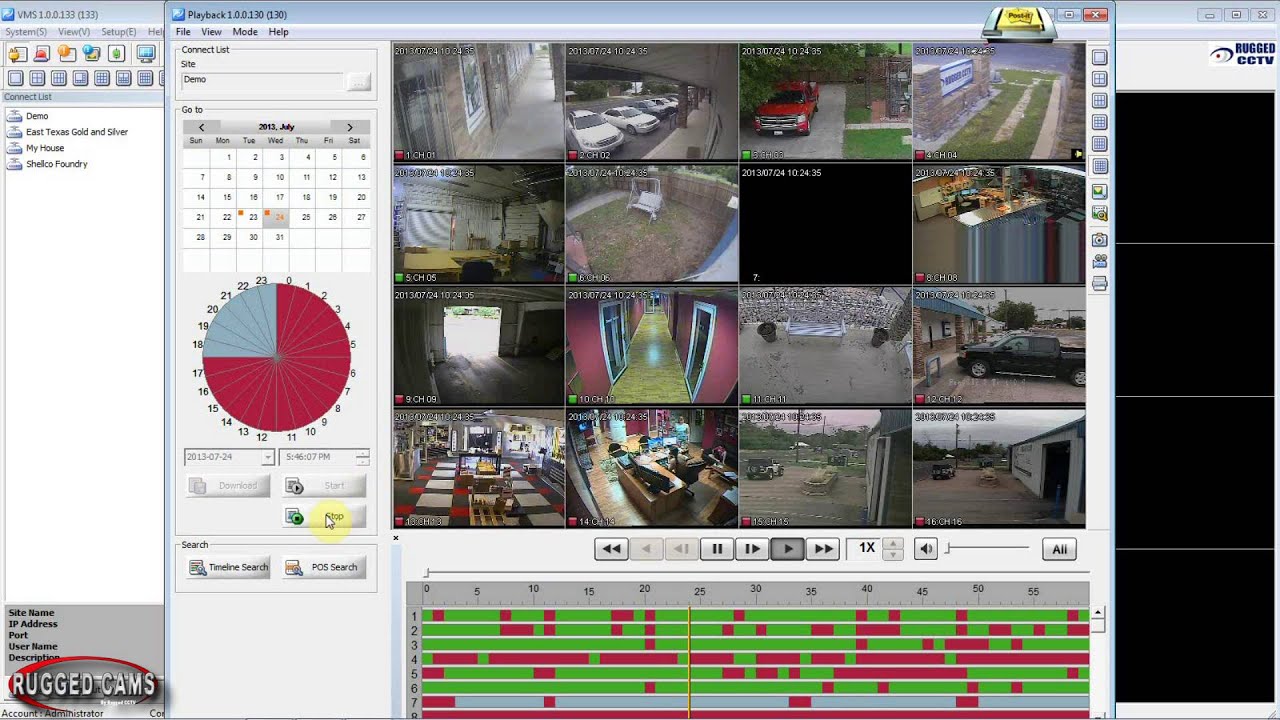This screenshot has width=1280, height=720.
Task: Decrease playback speed with down arrow
Action: click(893, 554)
